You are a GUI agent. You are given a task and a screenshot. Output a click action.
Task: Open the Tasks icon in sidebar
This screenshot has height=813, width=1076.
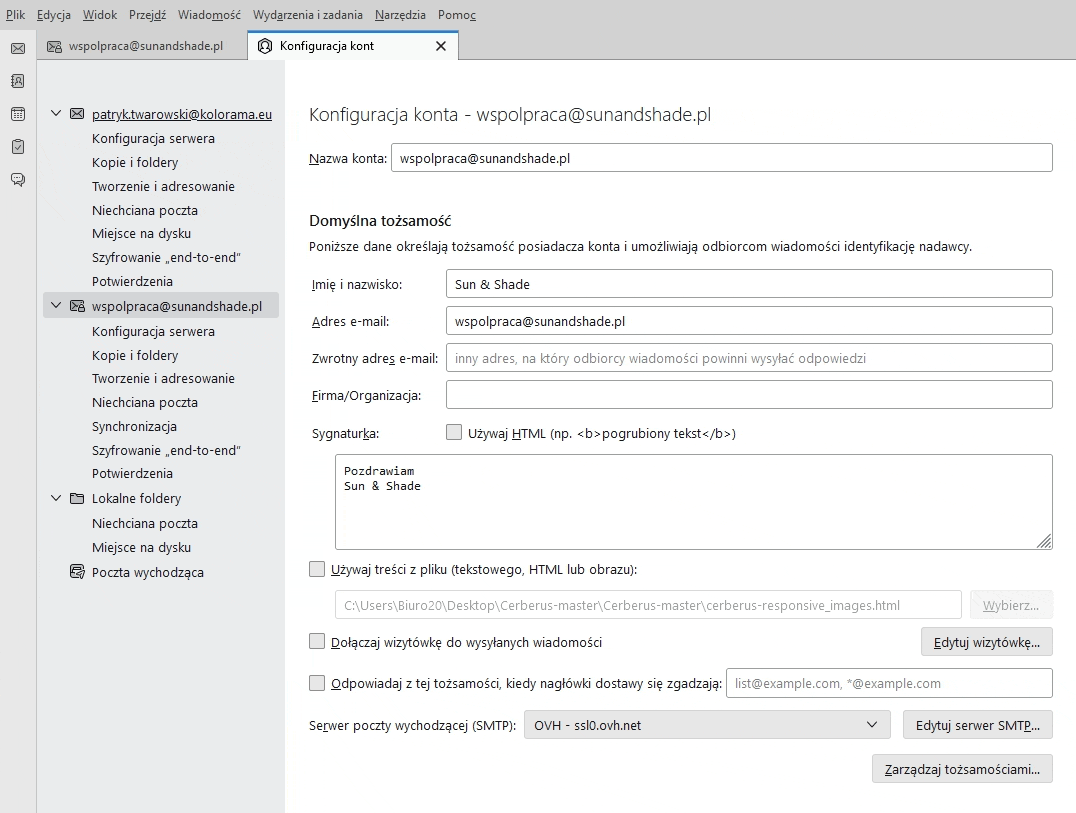pyautogui.click(x=18, y=147)
